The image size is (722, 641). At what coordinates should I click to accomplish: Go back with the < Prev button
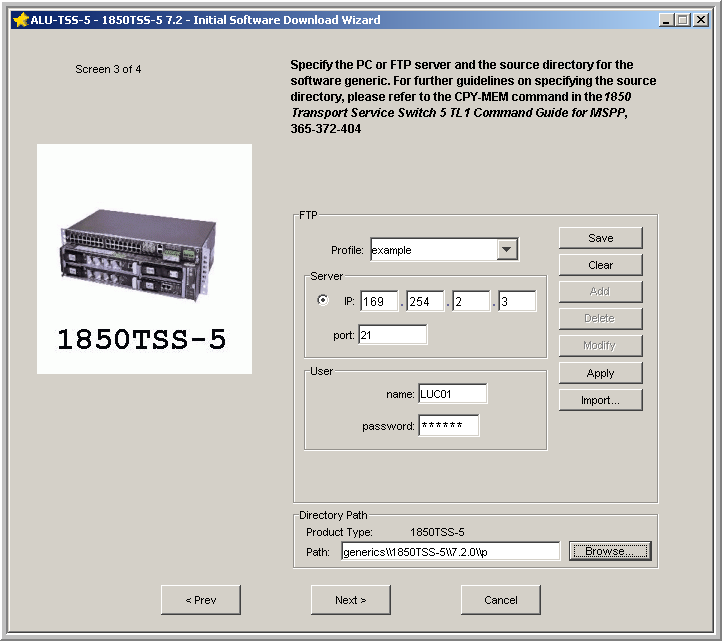[x=201, y=600]
